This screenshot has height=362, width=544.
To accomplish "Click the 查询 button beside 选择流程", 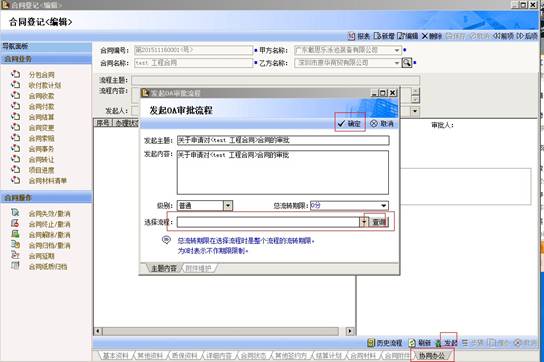I will click(379, 222).
